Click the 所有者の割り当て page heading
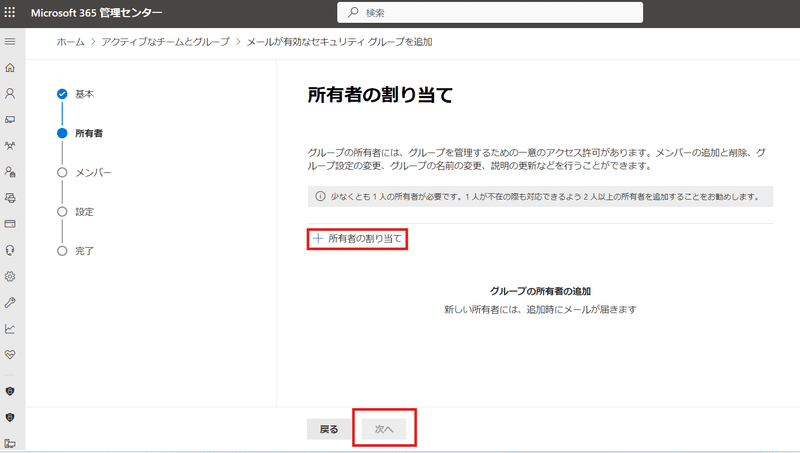The height and width of the screenshot is (453, 800). pyautogui.click(x=380, y=95)
